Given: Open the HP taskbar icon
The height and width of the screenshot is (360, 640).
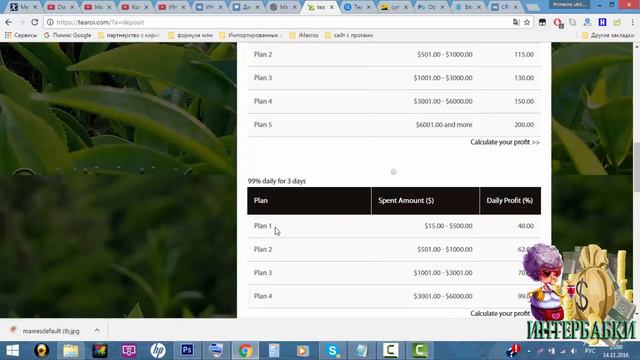Looking at the screenshot, I should [x=158, y=350].
